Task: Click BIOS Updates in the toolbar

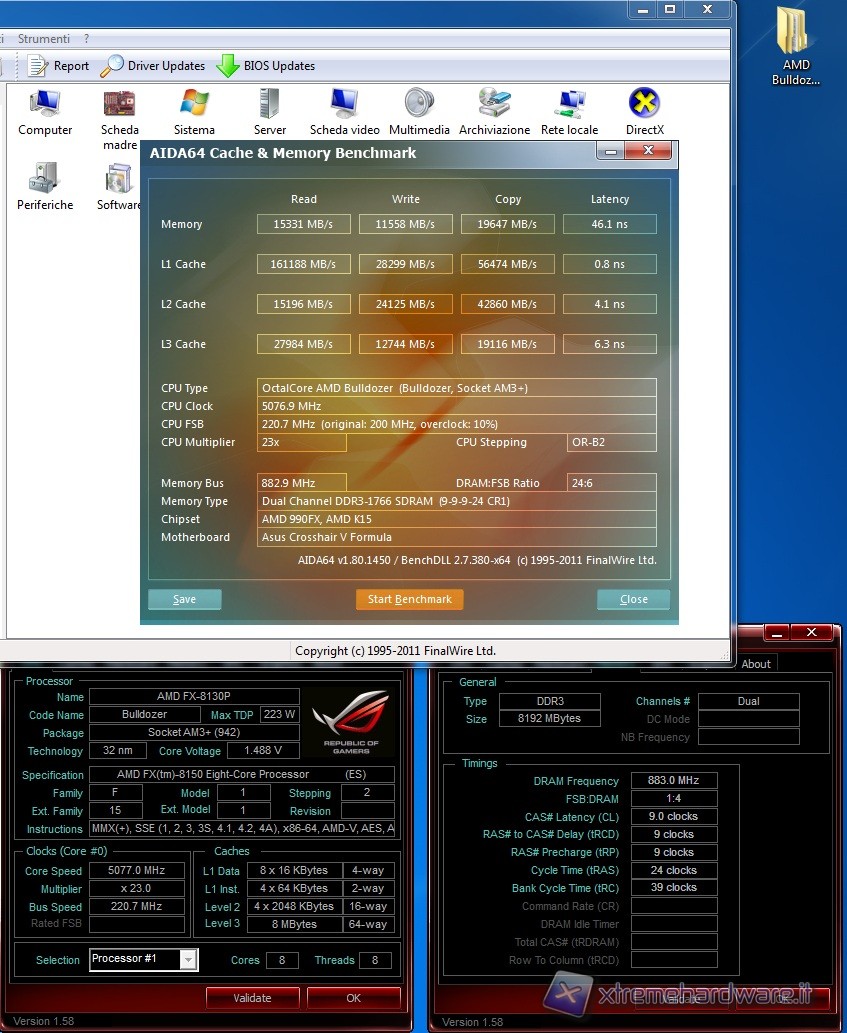Action: tap(266, 66)
